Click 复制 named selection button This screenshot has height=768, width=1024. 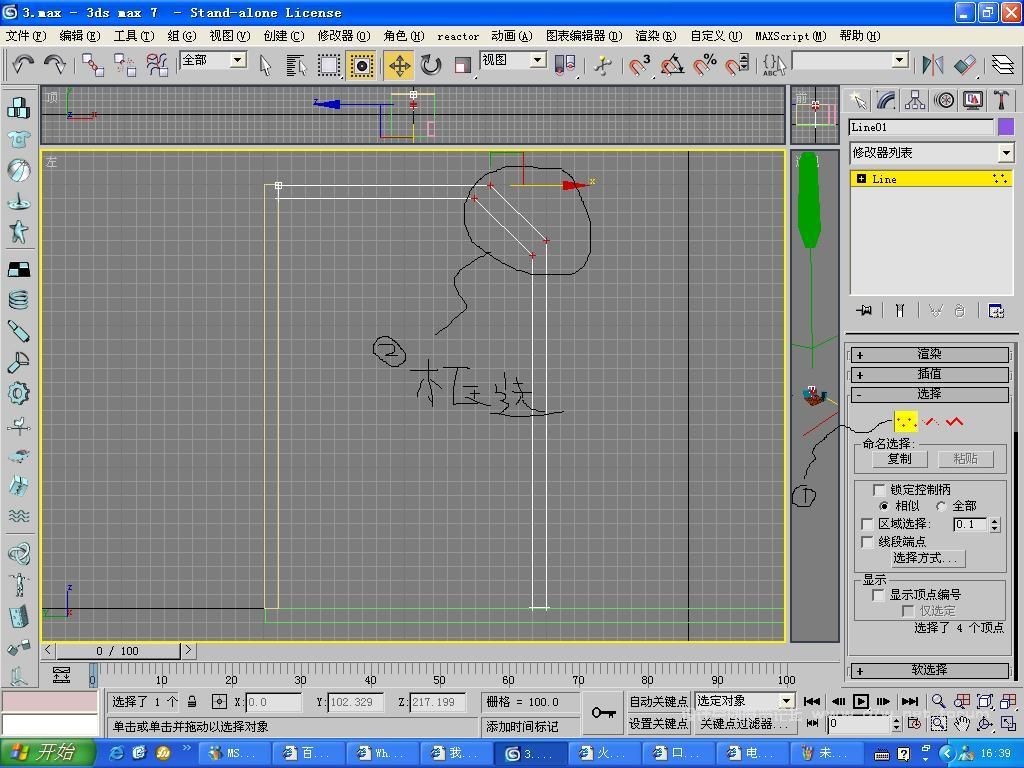pos(899,458)
